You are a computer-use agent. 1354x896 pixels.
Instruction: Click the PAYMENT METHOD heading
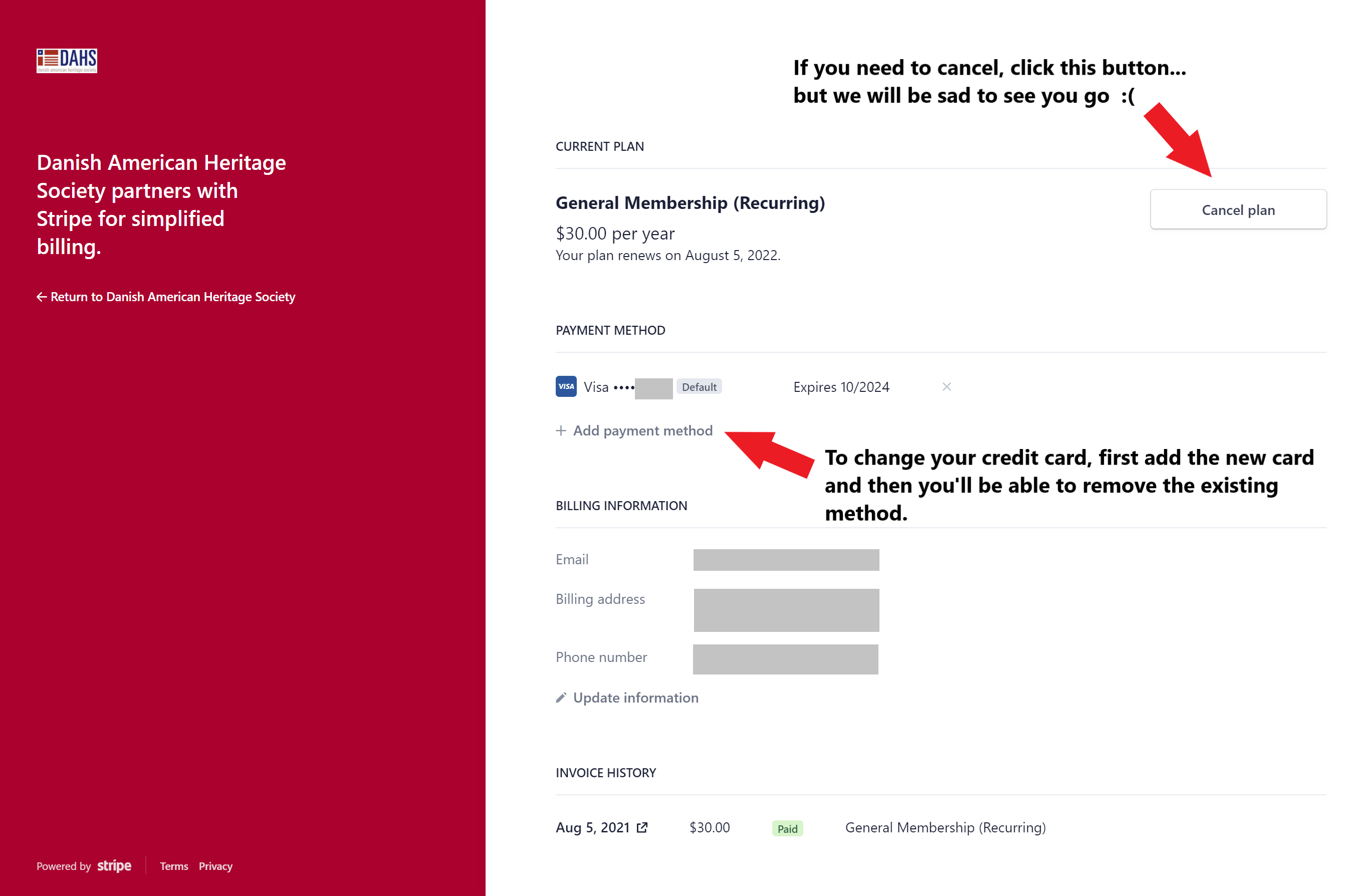(610, 330)
